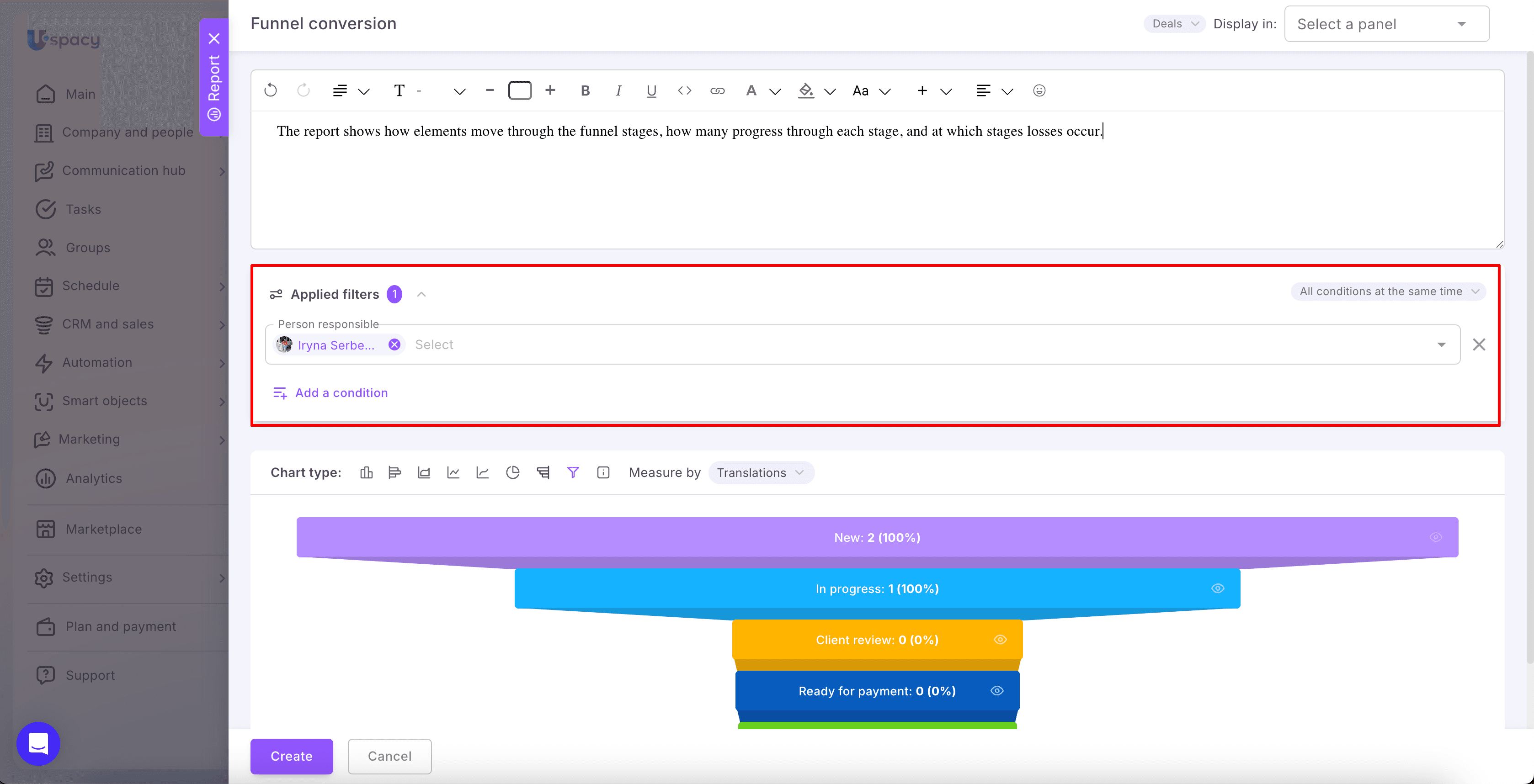Expand the Person responsible dropdown arrow
Screen dimensions: 1534x784
pyautogui.click(x=1441, y=344)
